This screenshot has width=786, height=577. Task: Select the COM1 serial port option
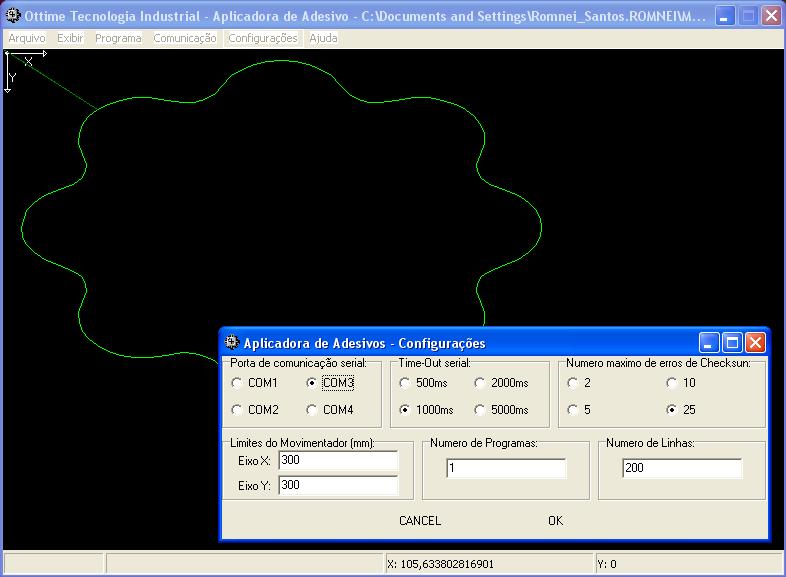237,383
